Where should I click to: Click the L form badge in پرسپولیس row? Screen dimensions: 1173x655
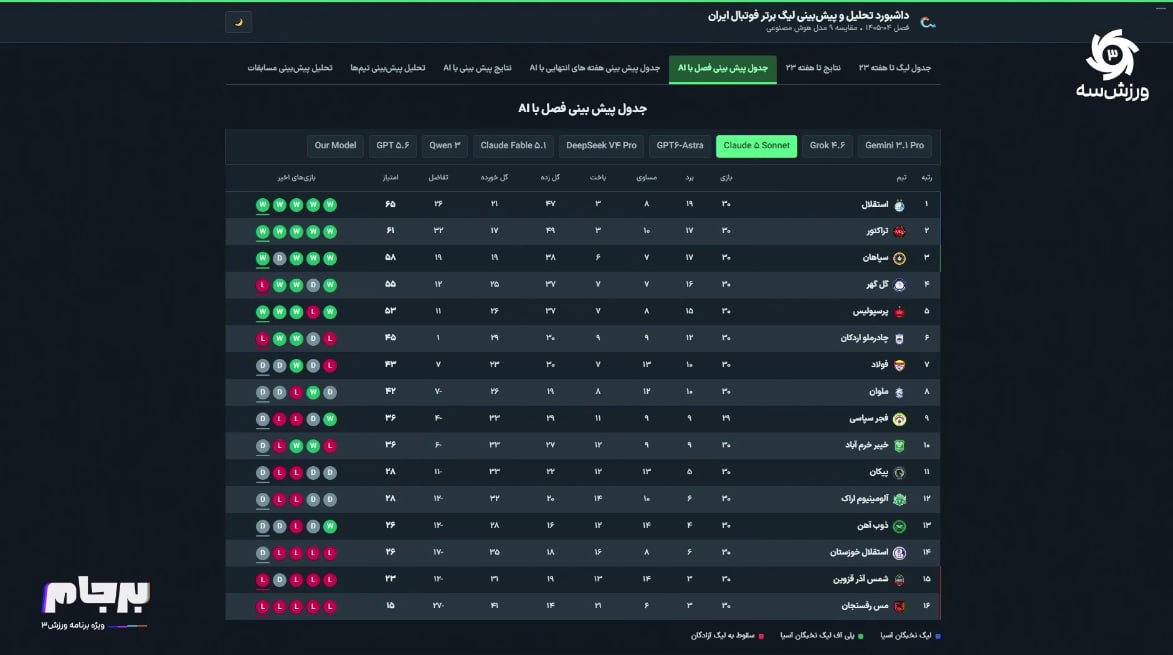(x=313, y=312)
